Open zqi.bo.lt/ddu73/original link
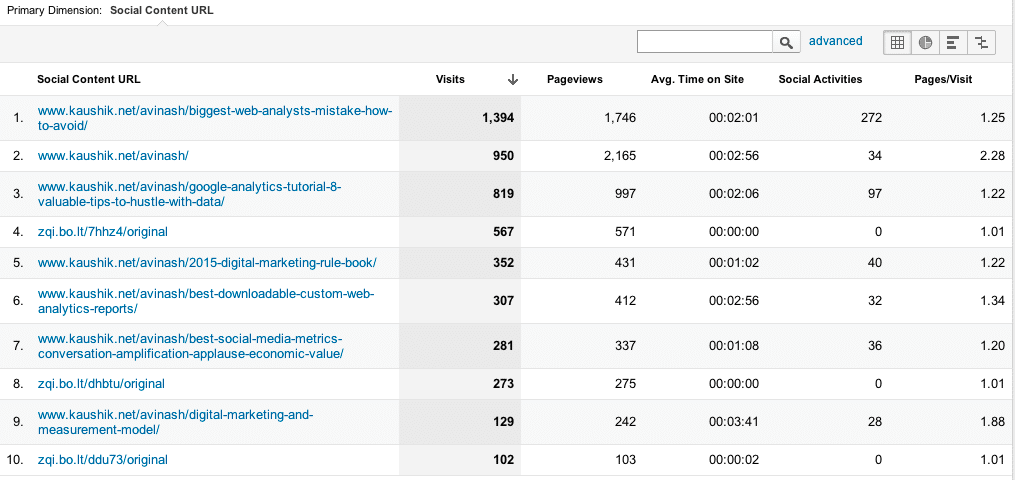 (102, 460)
